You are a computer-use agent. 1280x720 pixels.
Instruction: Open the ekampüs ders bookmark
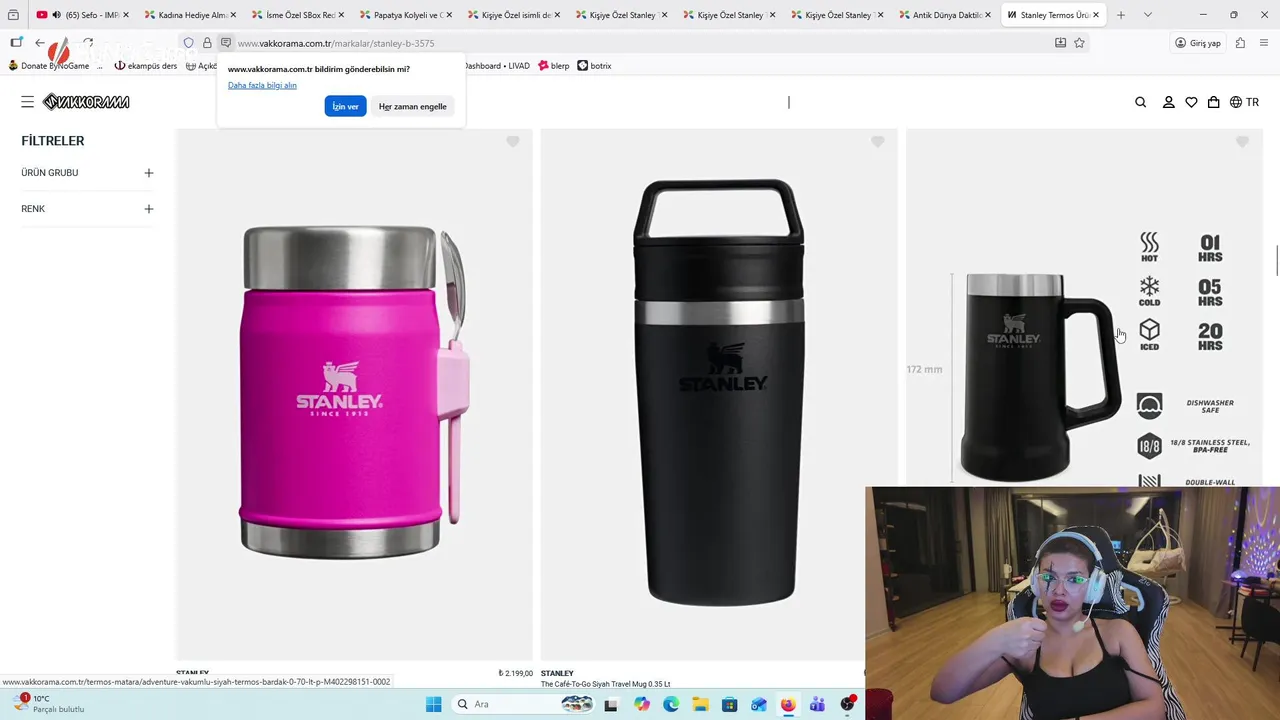click(146, 66)
